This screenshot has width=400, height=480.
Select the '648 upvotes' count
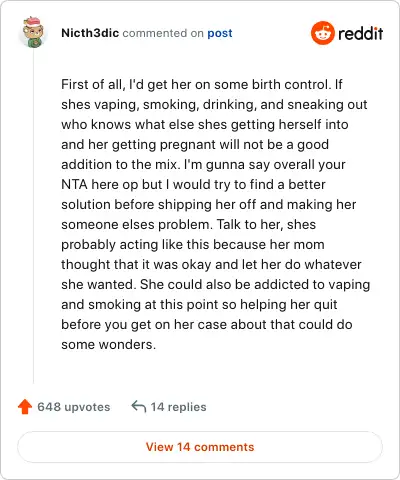74,407
